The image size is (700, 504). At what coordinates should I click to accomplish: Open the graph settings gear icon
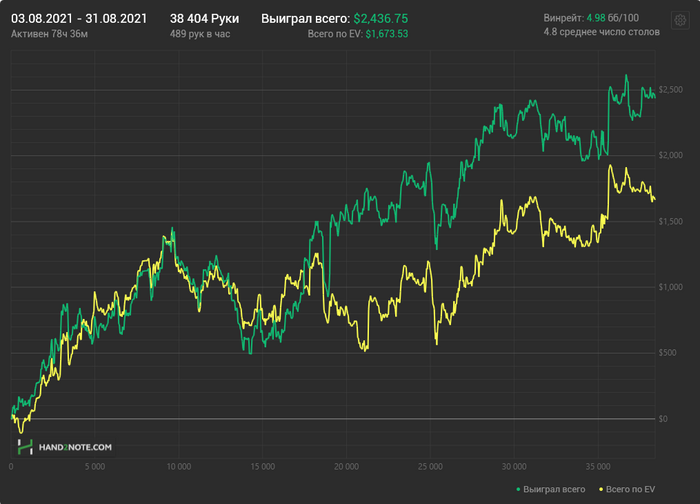tap(680, 21)
